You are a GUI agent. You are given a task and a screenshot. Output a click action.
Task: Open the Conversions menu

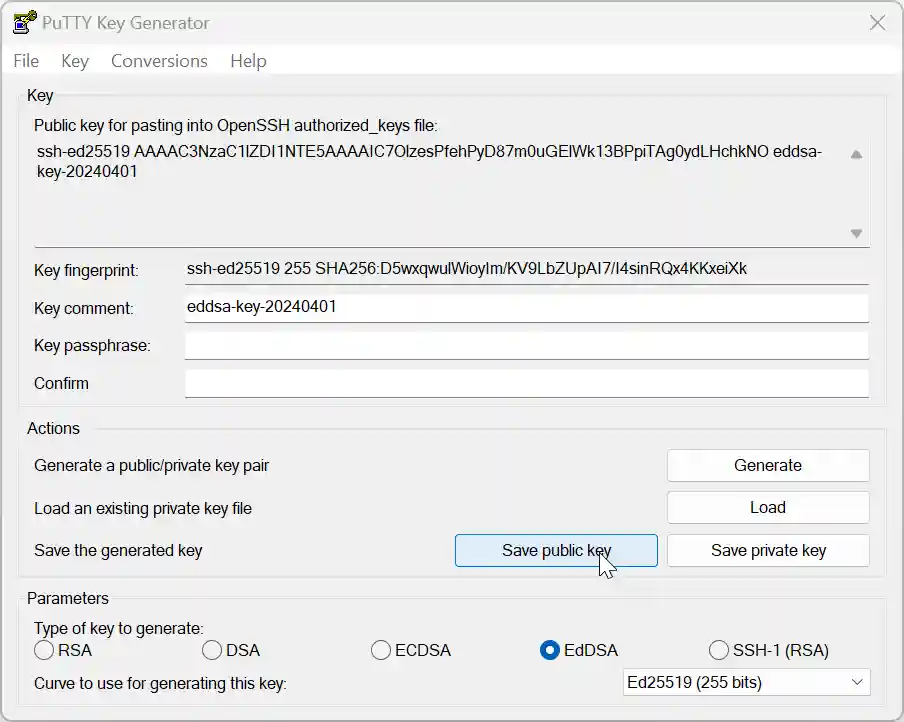pyautogui.click(x=159, y=61)
